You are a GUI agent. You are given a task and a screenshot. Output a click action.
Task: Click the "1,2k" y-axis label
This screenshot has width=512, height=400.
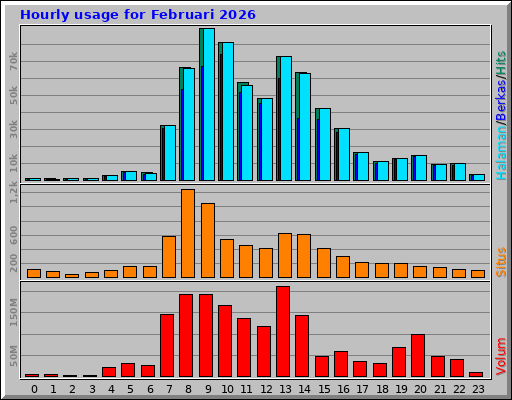(x=13, y=193)
